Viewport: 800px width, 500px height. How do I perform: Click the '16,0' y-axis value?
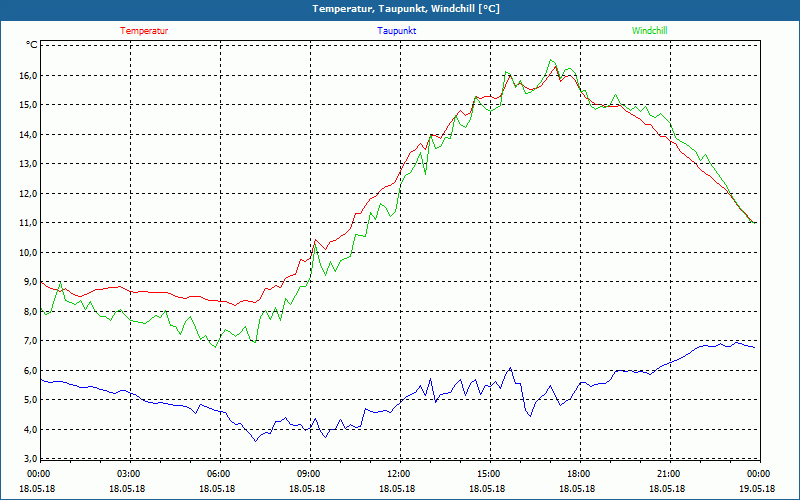coord(29,76)
